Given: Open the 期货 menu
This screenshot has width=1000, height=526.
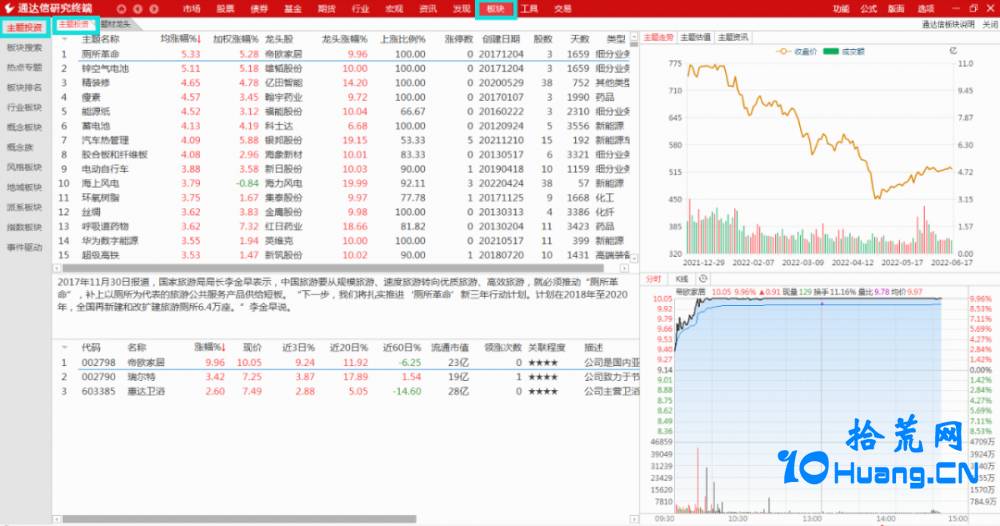Looking at the screenshot, I should (x=327, y=9).
